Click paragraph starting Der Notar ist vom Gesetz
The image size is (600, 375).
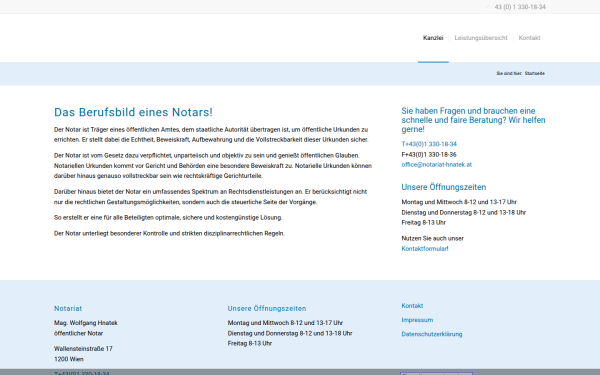(x=213, y=166)
